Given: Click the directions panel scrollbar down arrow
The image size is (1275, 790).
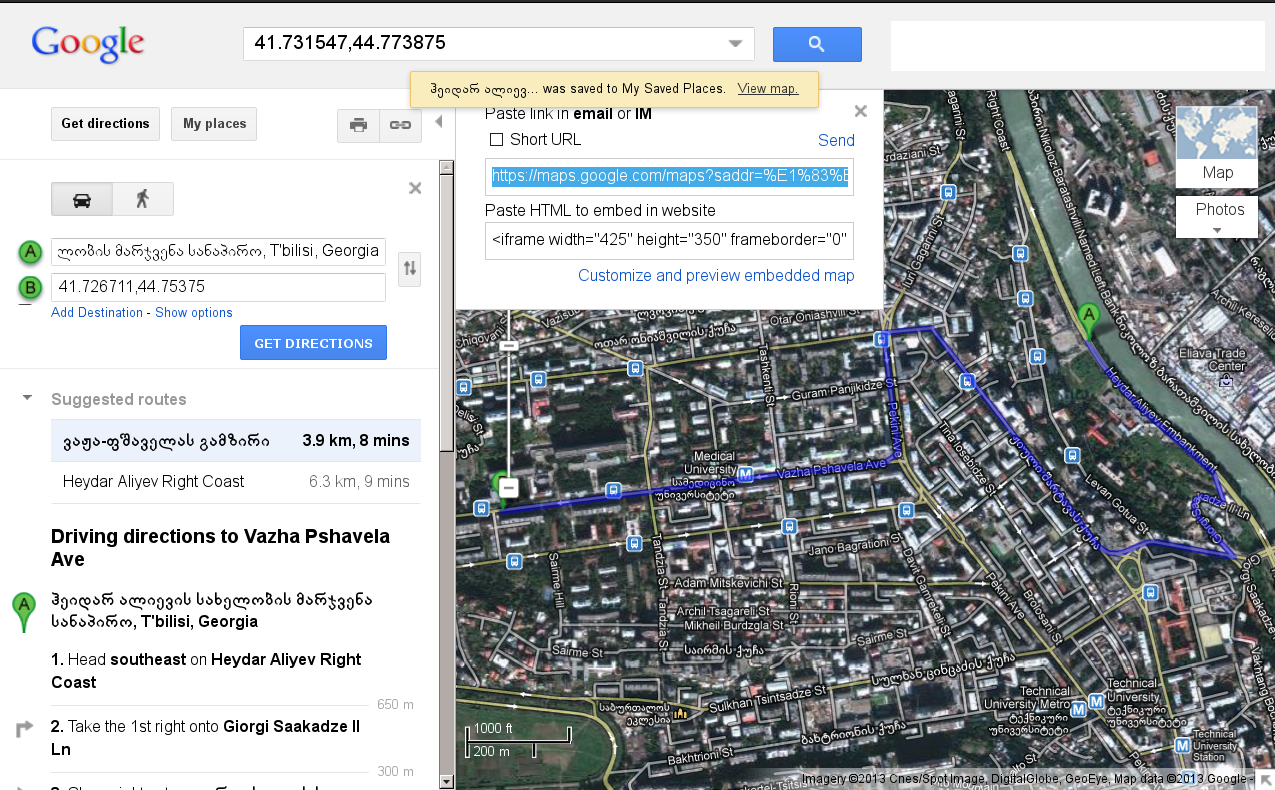Looking at the screenshot, I should [447, 781].
